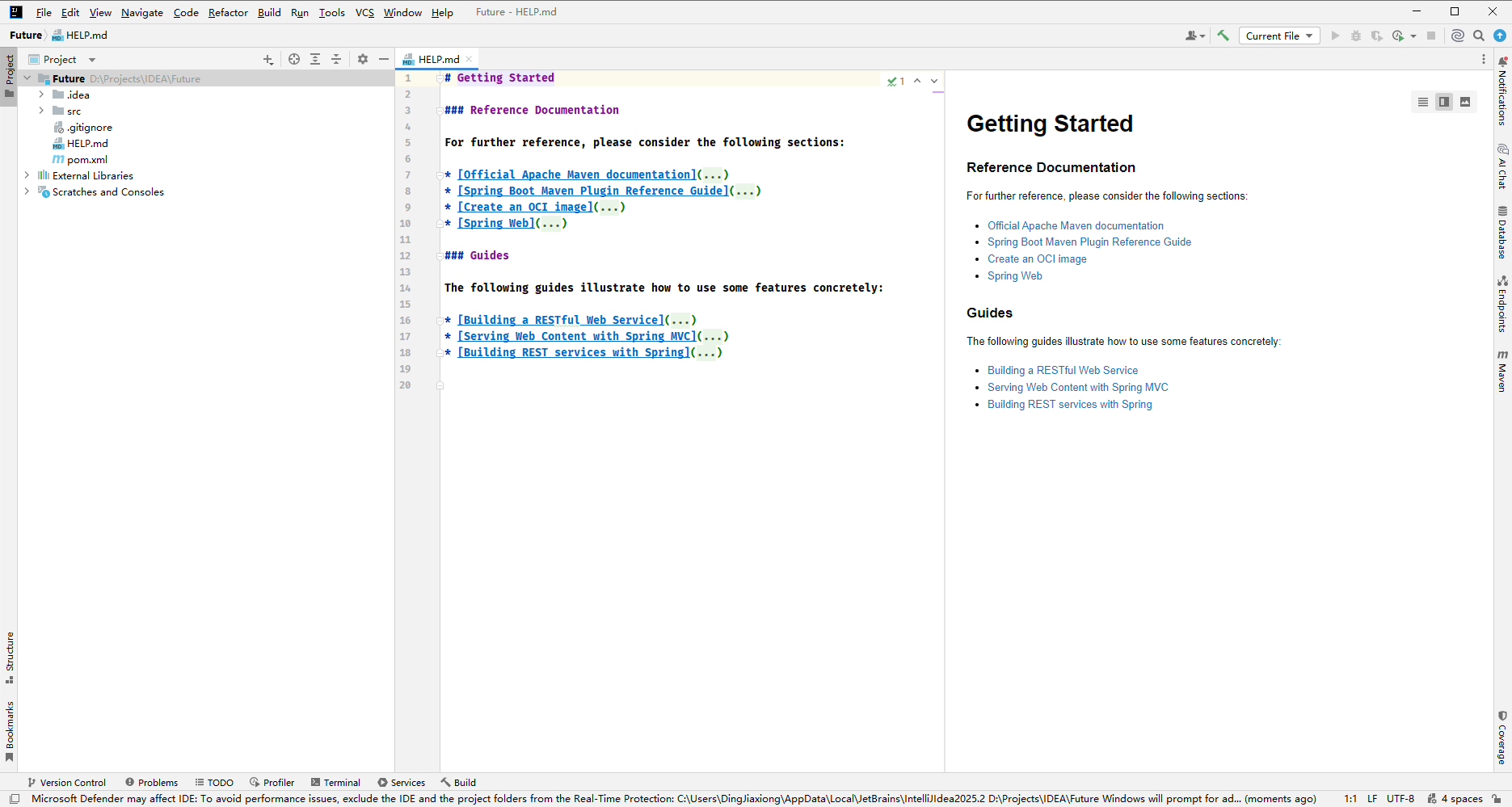1512x807 pixels.
Task: Collapse the Future project root node
Action: pyautogui.click(x=27, y=78)
